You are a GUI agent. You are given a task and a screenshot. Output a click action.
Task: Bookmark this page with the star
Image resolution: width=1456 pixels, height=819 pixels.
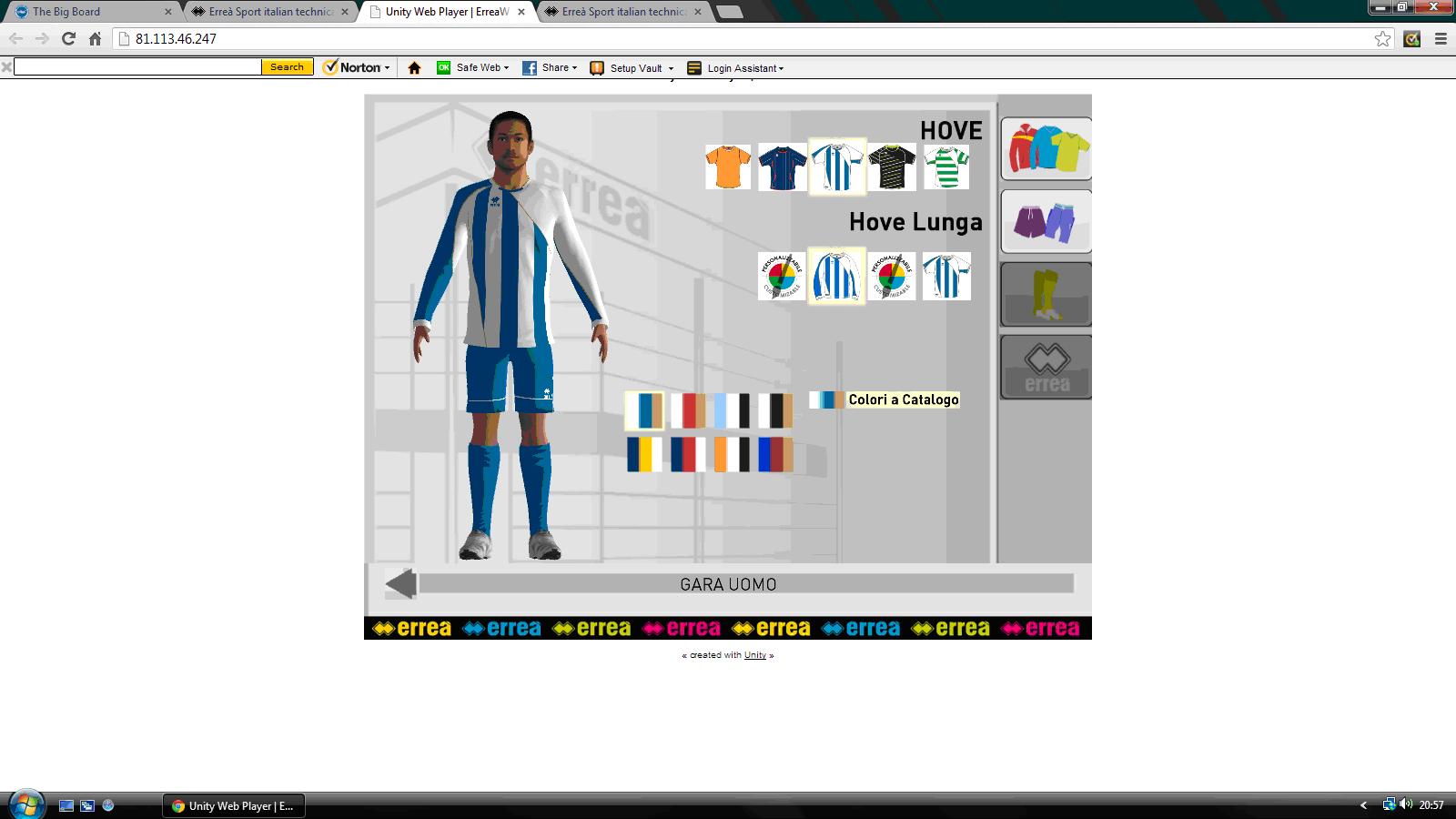coord(1383,38)
